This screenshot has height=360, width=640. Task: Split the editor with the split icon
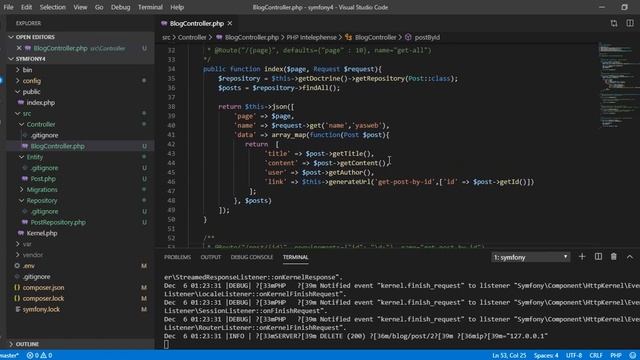pos(630,23)
